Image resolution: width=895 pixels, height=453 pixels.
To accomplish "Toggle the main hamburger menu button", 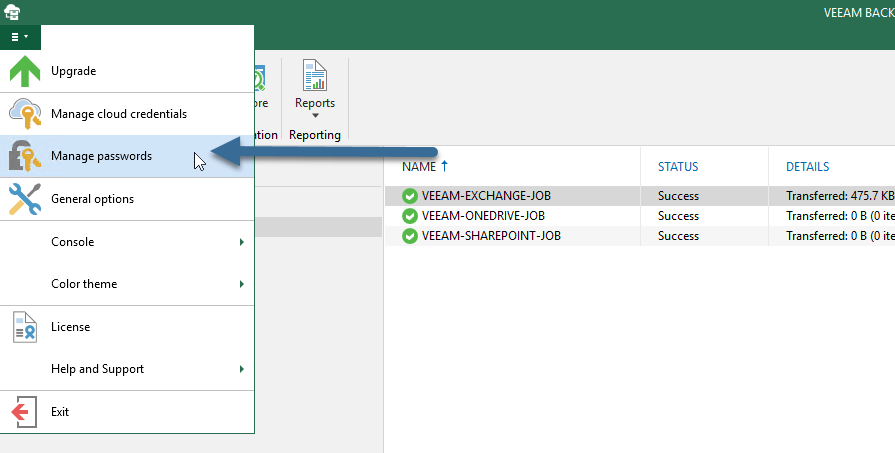I will (20, 37).
